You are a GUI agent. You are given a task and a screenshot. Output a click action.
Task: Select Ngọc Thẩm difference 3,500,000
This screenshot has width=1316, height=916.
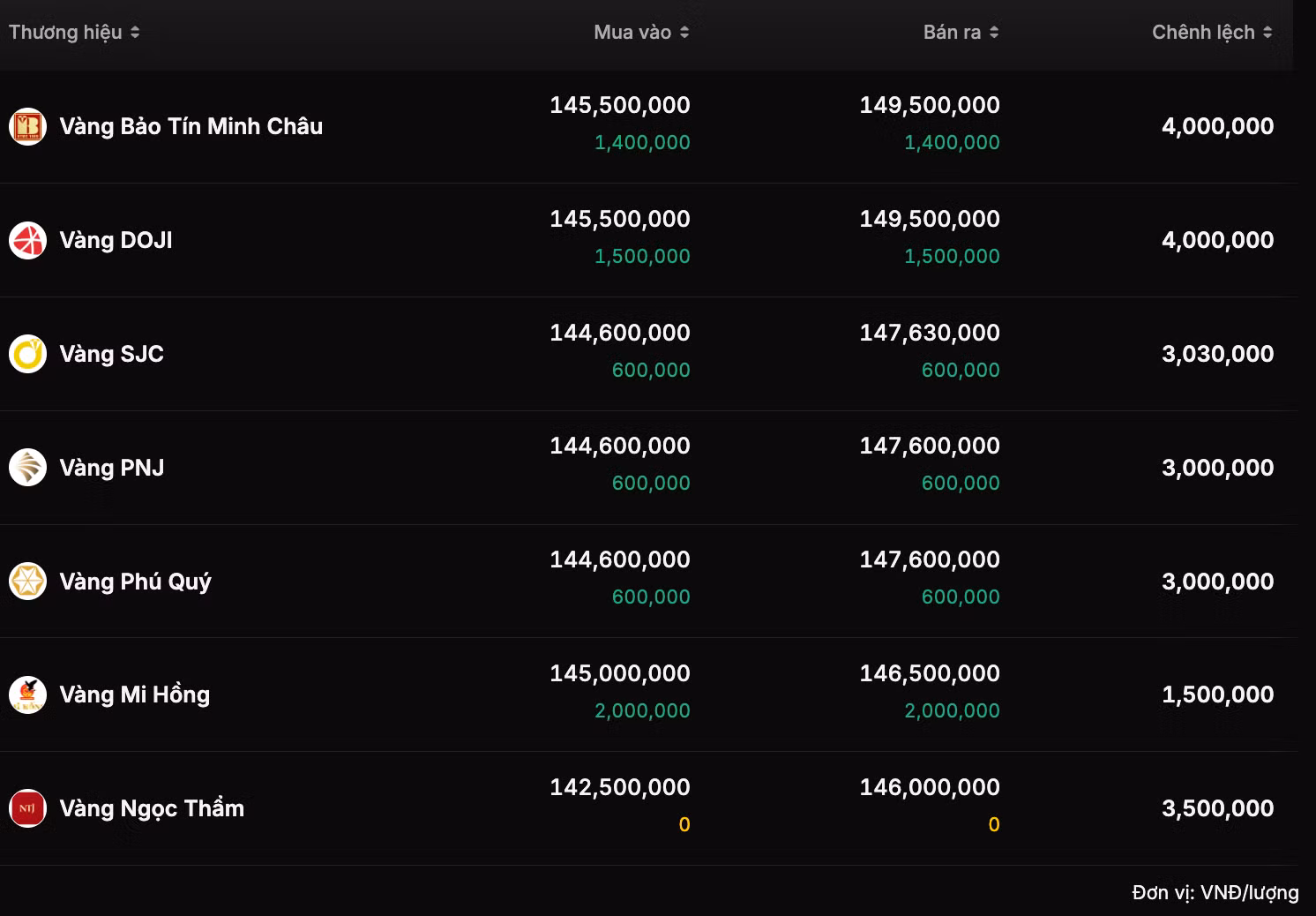(x=1217, y=808)
